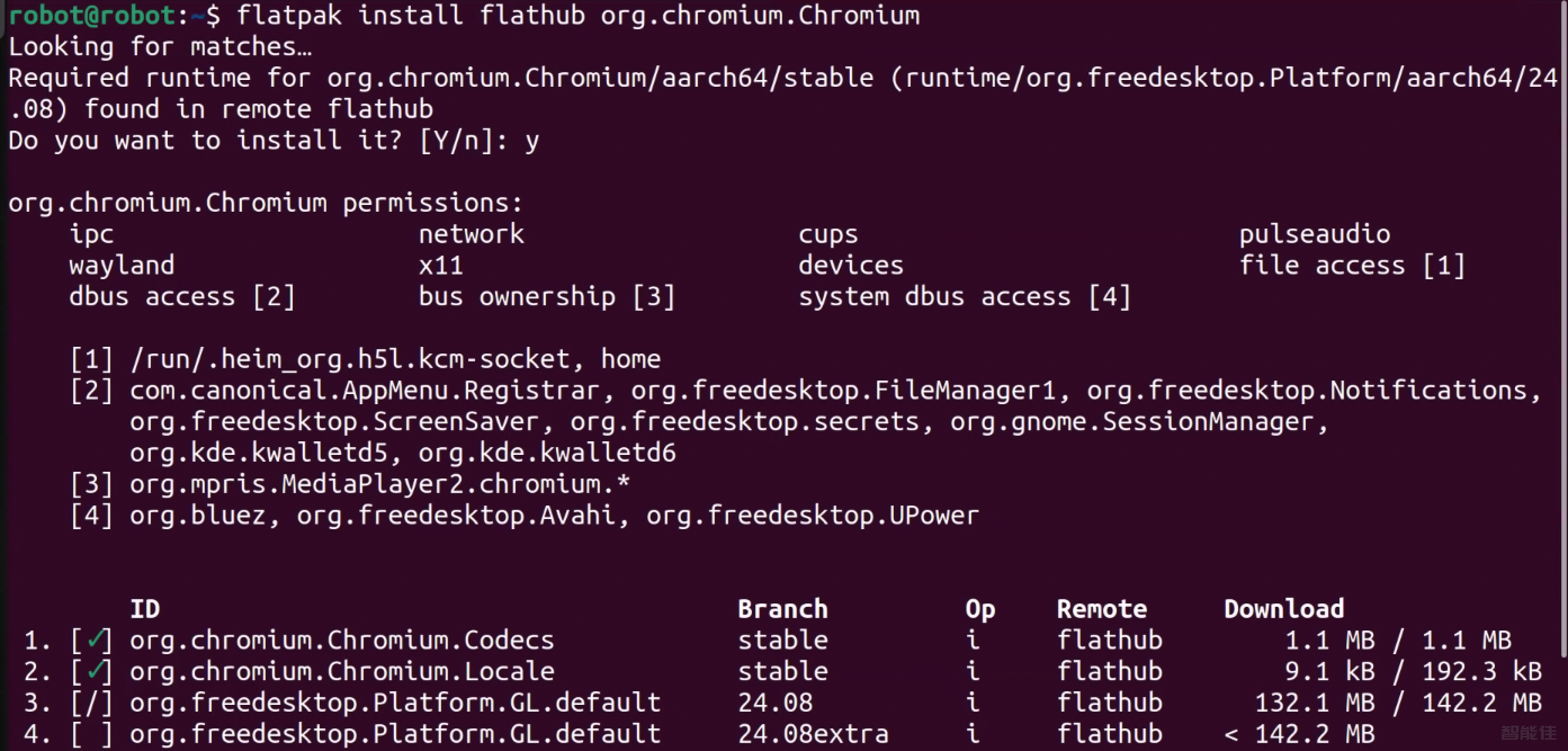
Task: Click the checkmark next to org.chromium.Chromium.Locale
Action: (x=95, y=670)
